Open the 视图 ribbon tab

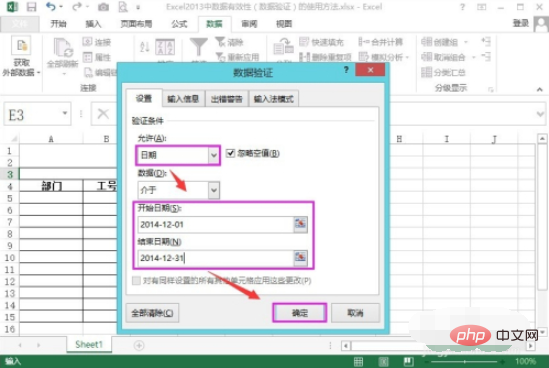pos(284,24)
